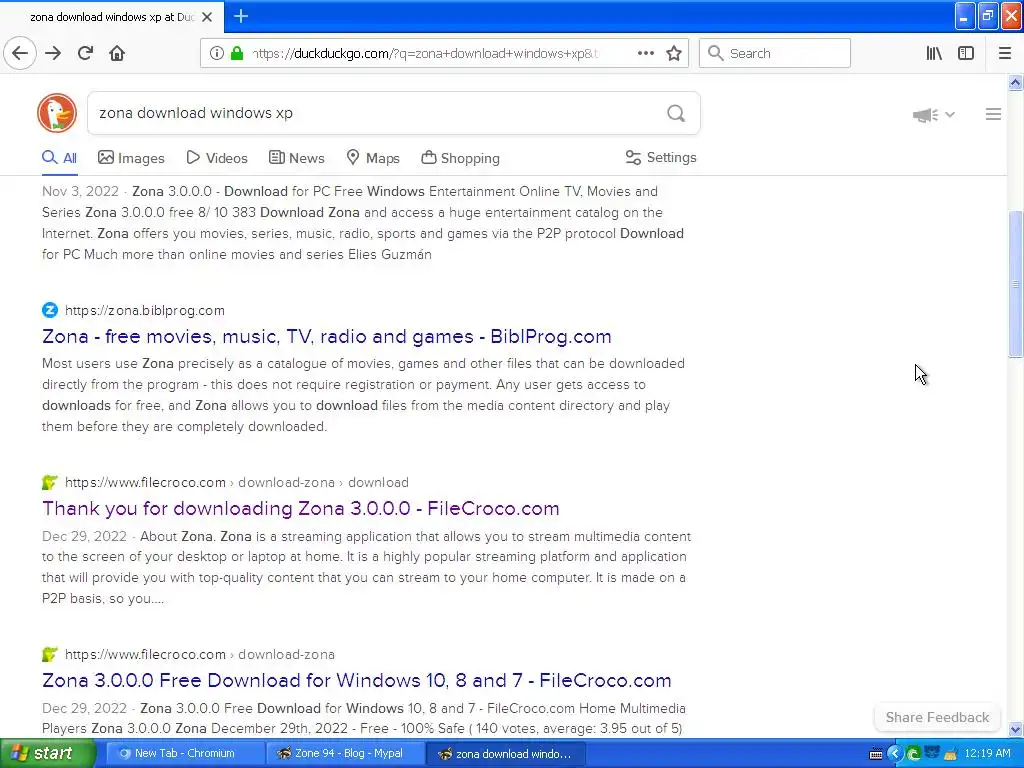Click the DuckDuckGo logo
The width and height of the screenshot is (1024, 768).
point(57,113)
